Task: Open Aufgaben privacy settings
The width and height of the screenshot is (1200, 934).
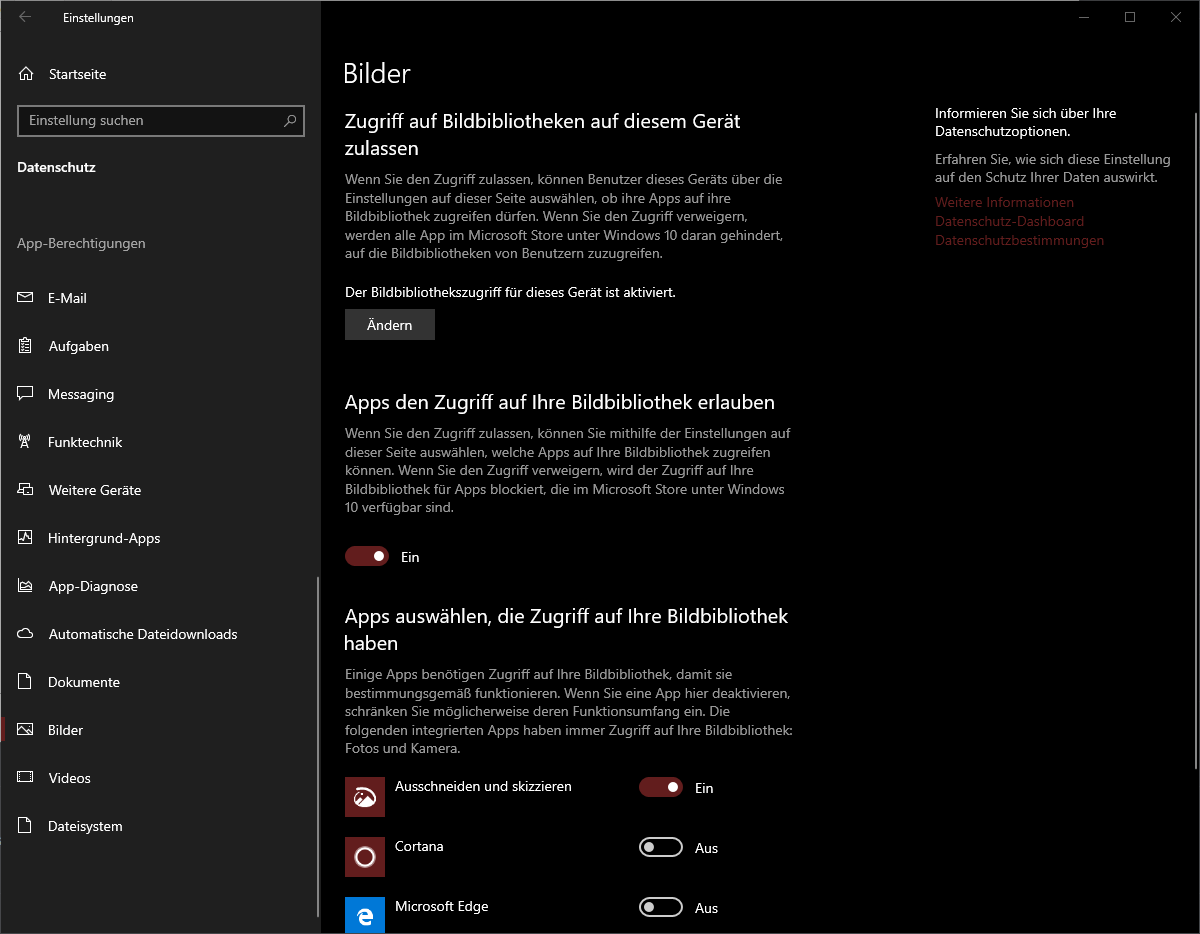Action: 160,346
